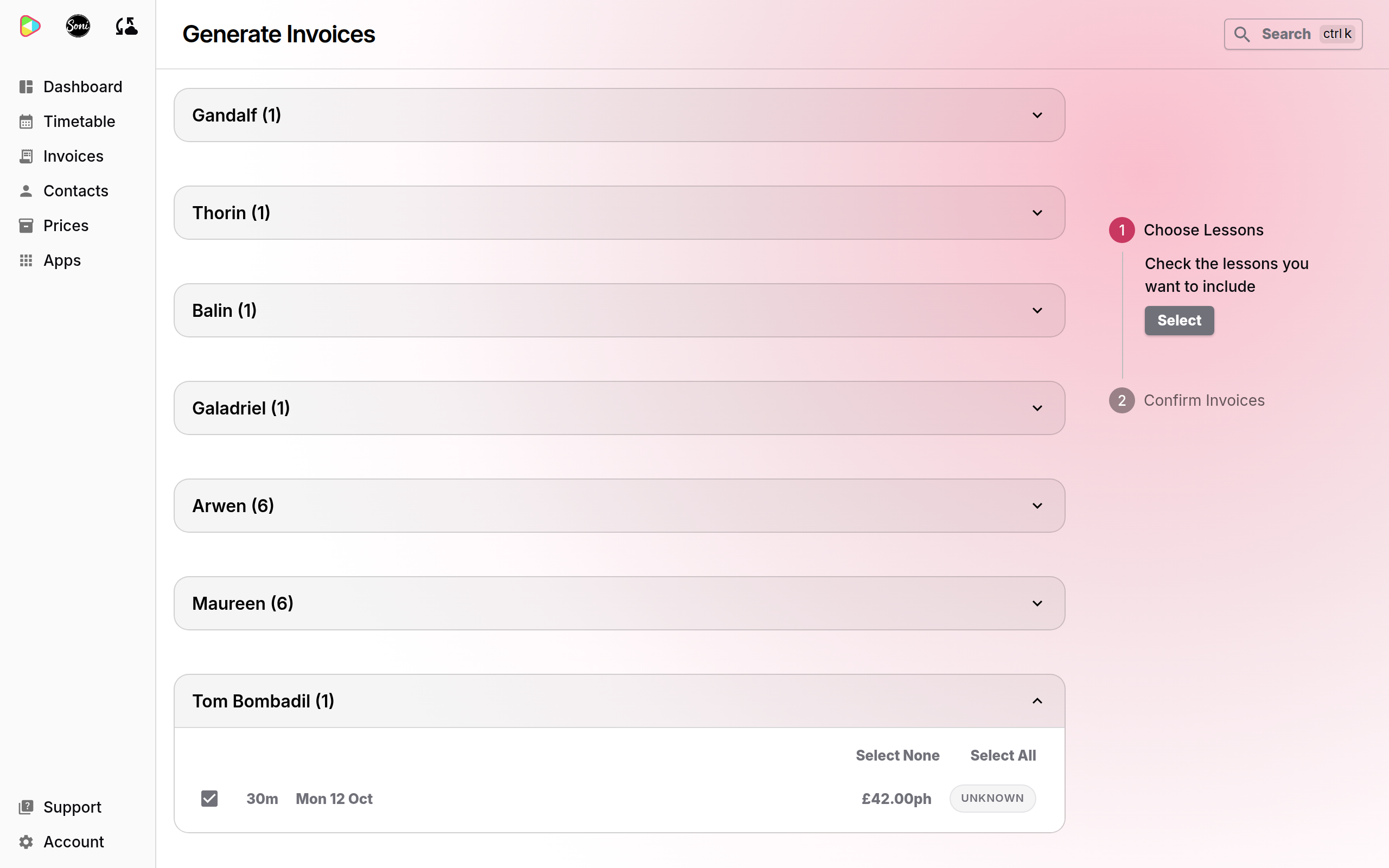Uncheck the Mon 12 Oct lesson checkbox

coord(209,799)
